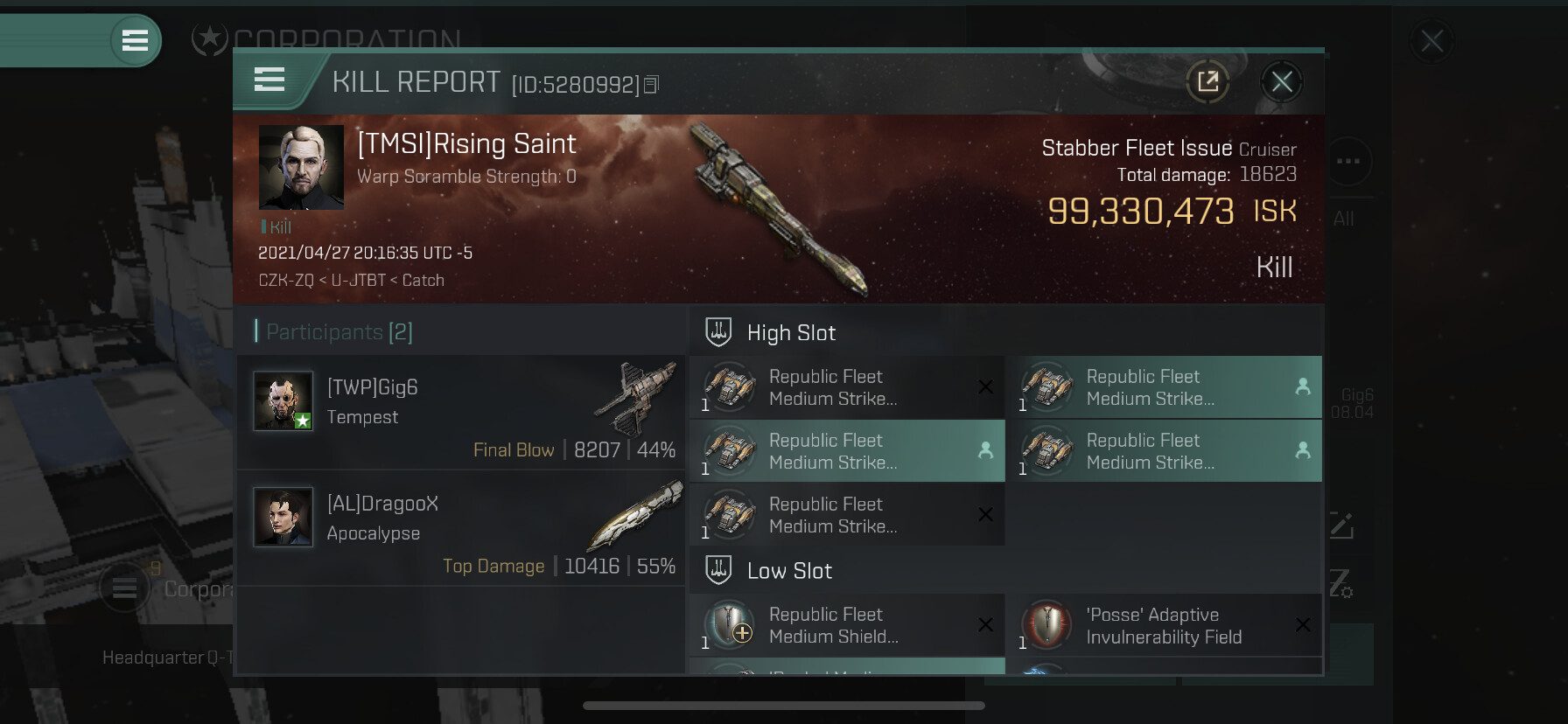This screenshot has height=724, width=1568.
Task: Click Gig6's character portrait
Action: (283, 400)
